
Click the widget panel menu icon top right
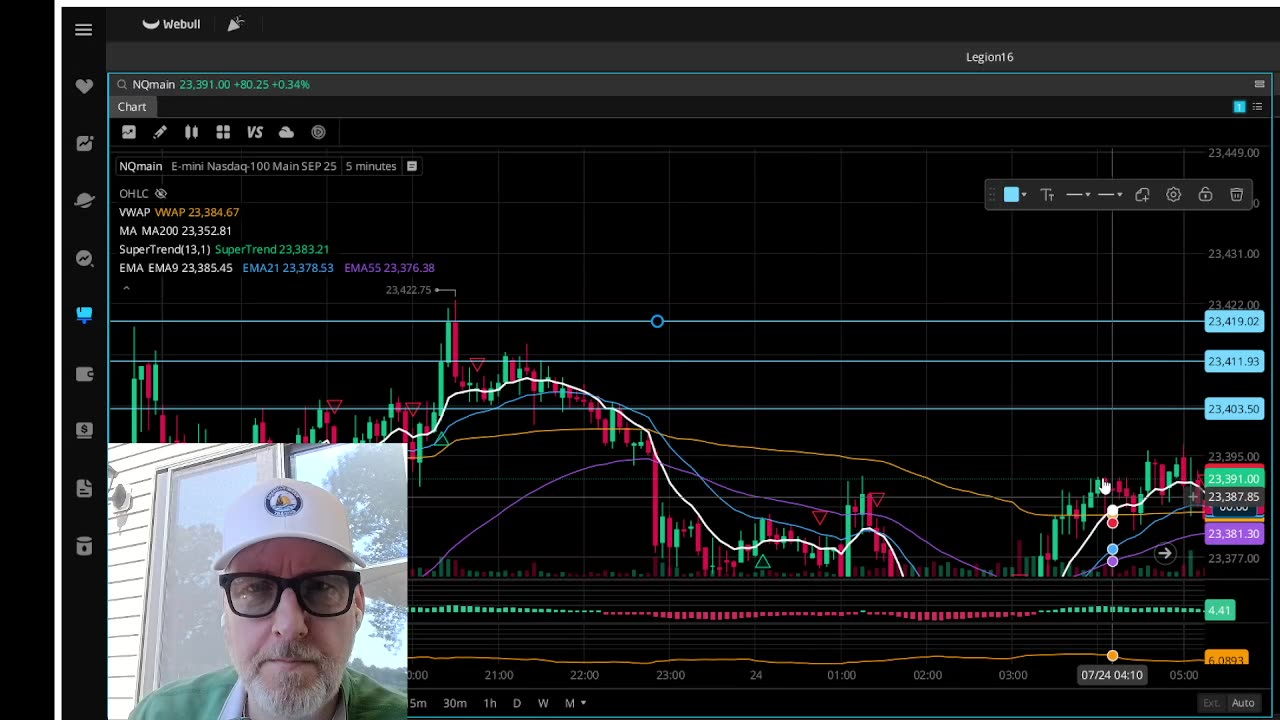(1260, 84)
